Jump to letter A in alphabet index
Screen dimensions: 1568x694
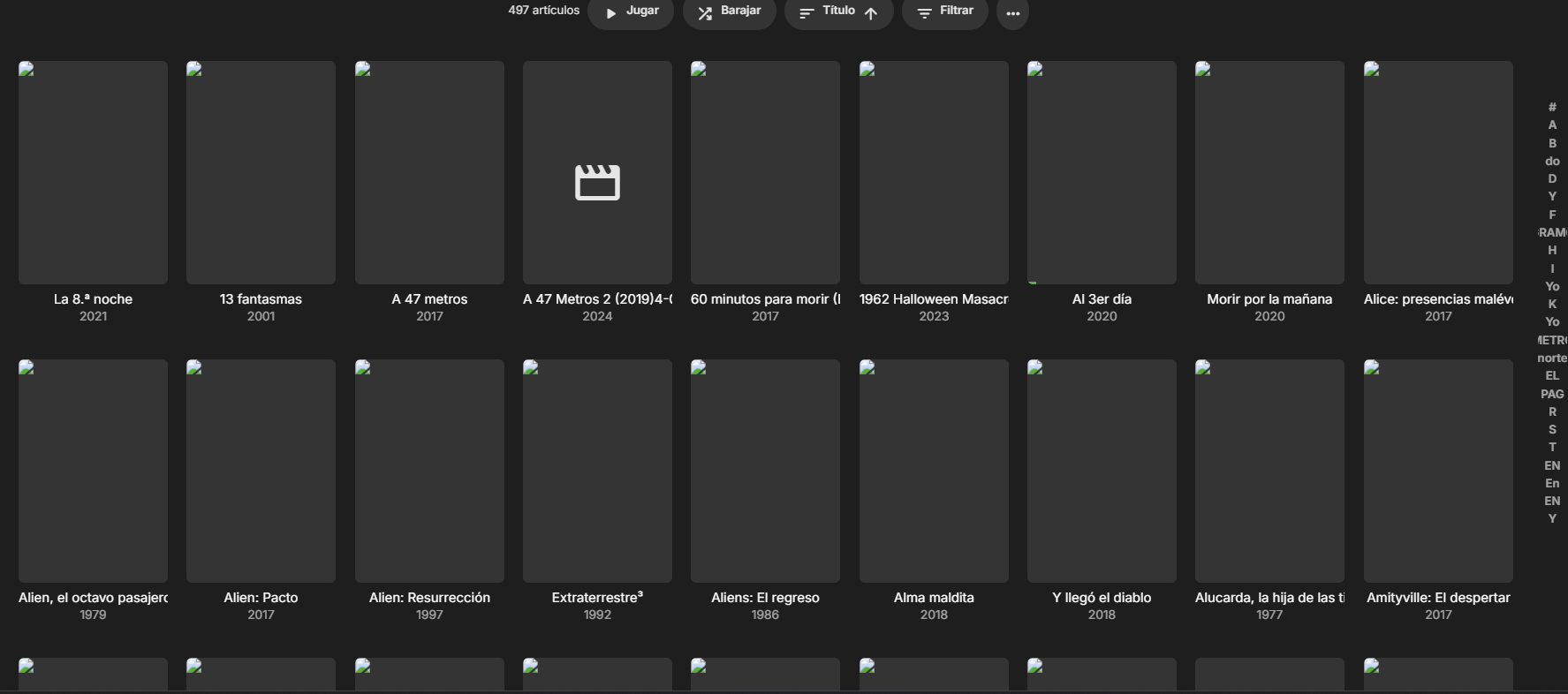coord(1552,124)
